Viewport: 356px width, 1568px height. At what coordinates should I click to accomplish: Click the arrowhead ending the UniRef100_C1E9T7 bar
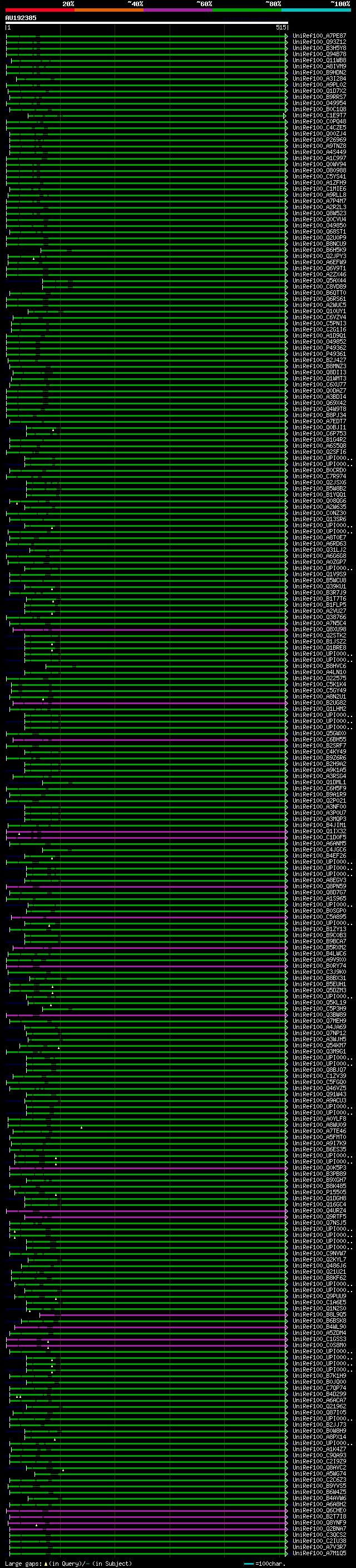point(285,116)
